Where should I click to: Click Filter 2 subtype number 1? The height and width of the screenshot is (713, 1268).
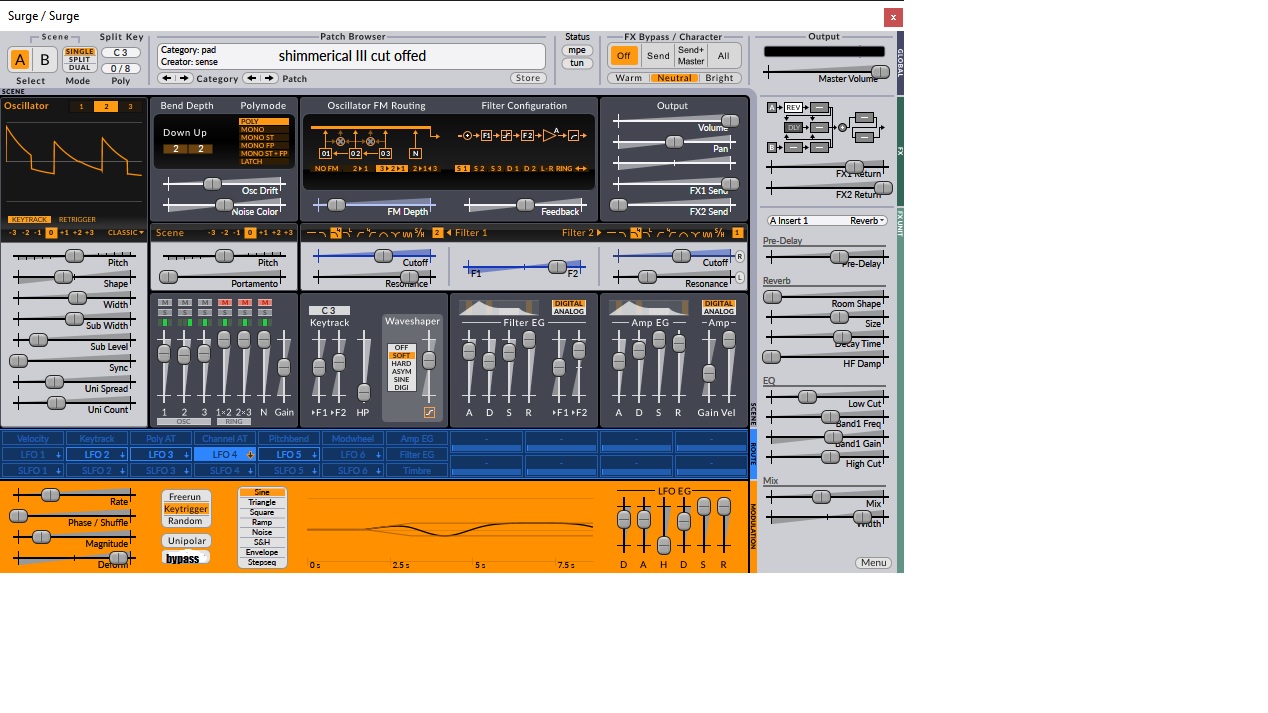point(738,233)
